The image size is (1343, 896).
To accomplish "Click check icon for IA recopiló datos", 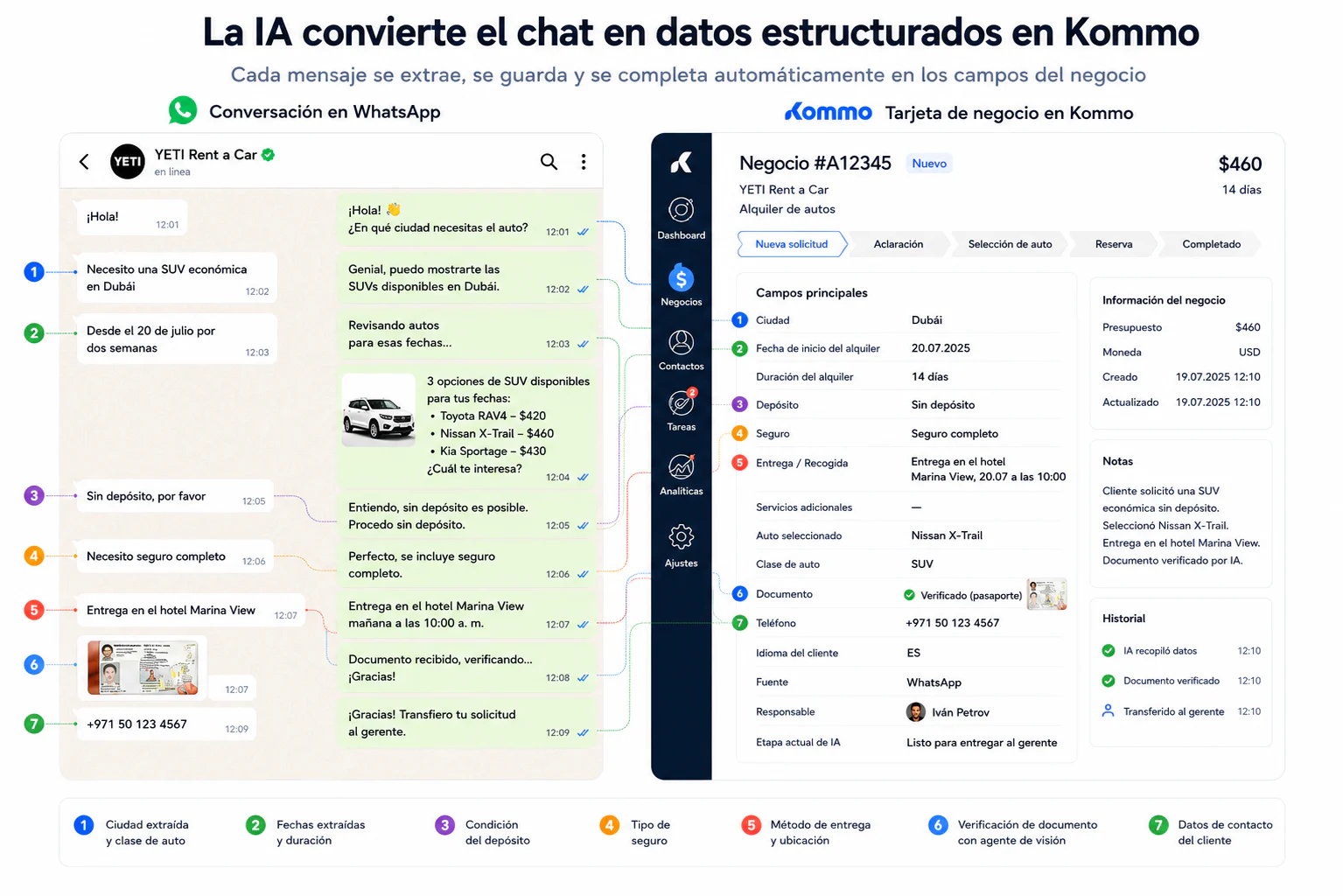I will (1109, 650).
